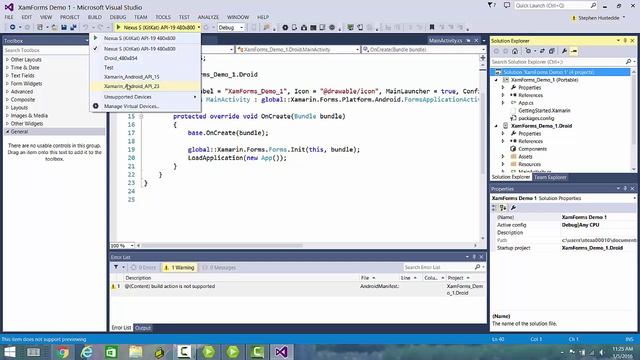The width and height of the screenshot is (640, 360).
Task: Open the Debug configuration dropdown
Action: pos(231,27)
